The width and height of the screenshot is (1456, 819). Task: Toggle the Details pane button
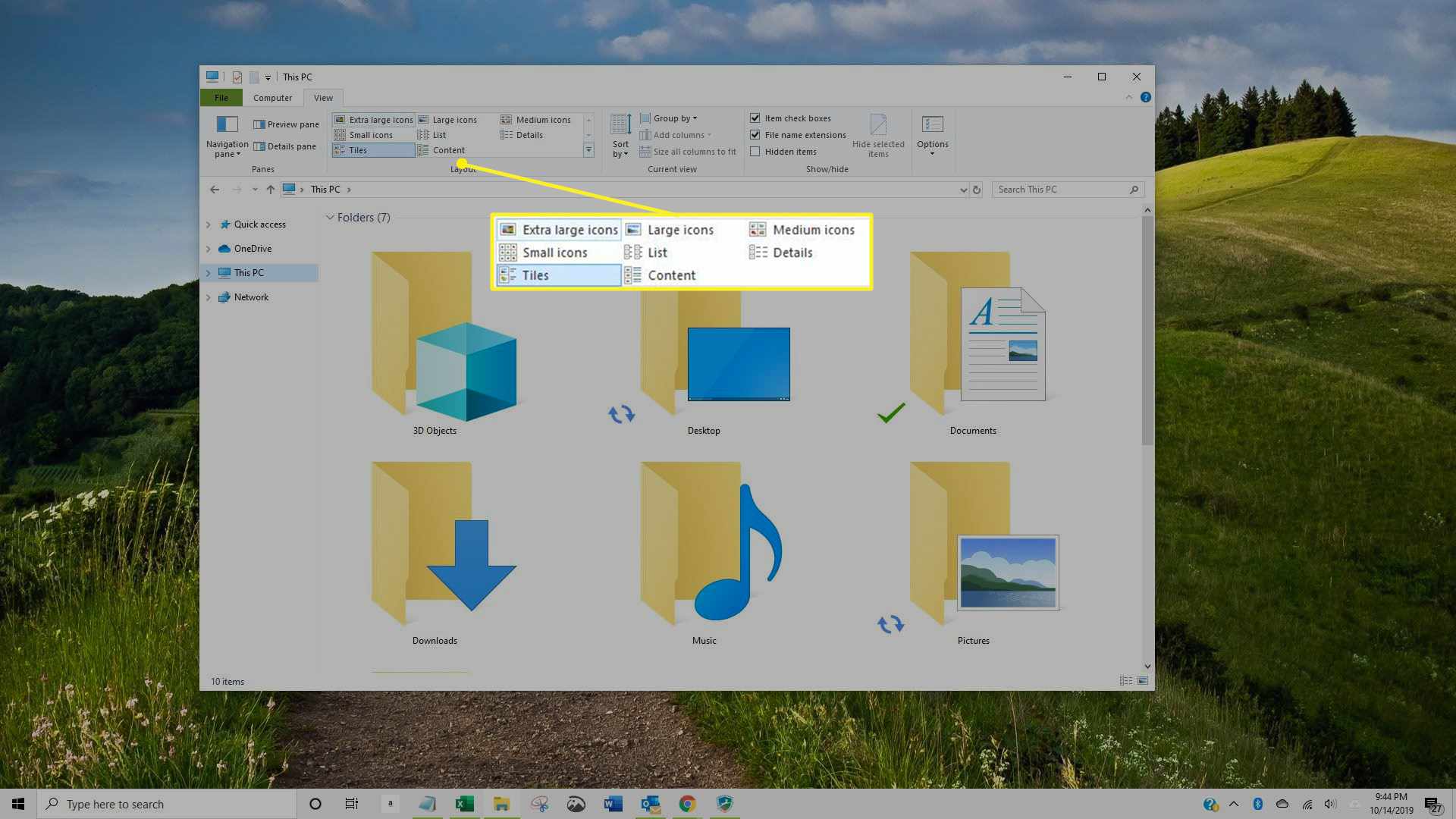(x=284, y=146)
